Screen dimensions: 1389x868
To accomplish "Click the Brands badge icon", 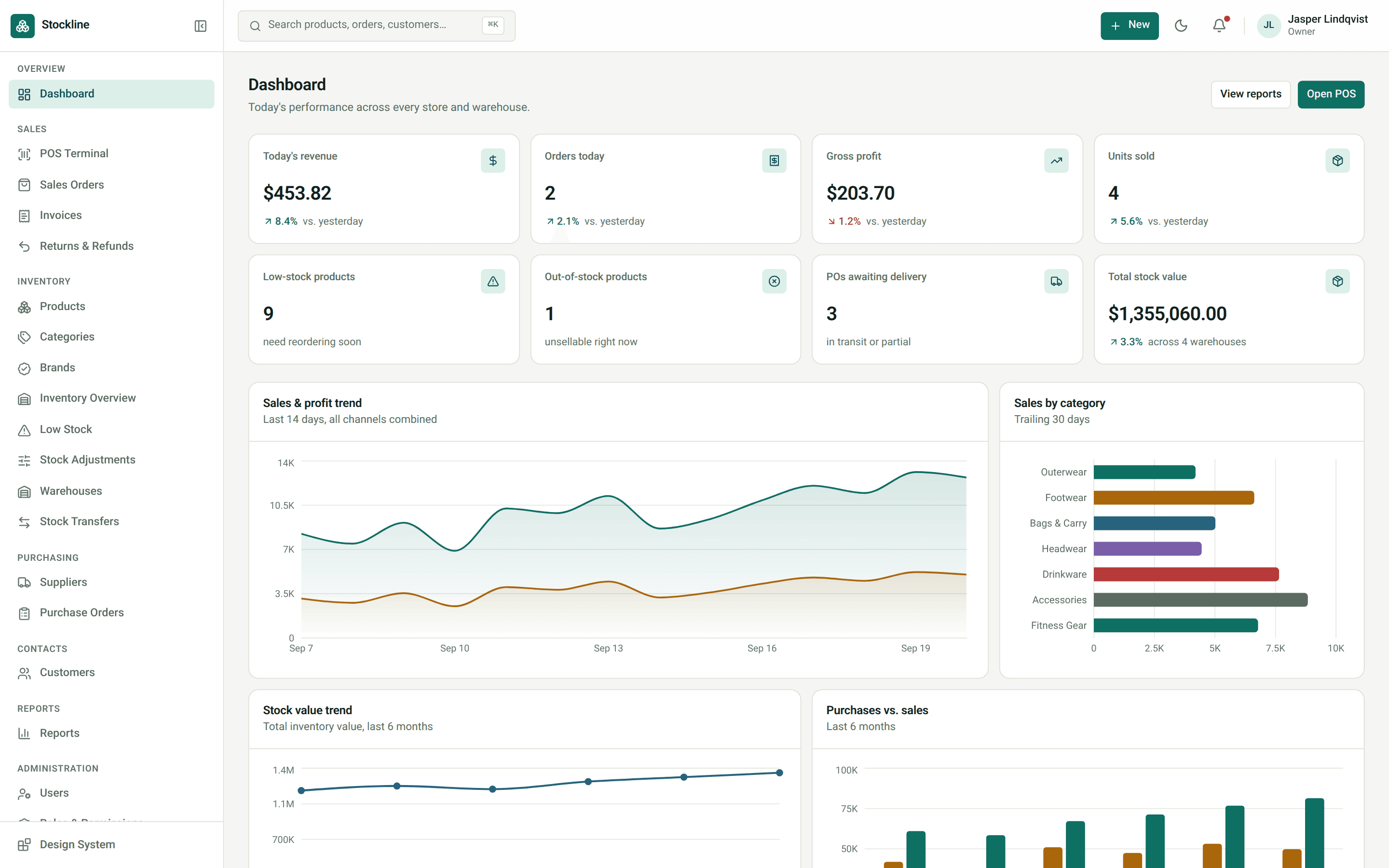I will (x=24, y=368).
